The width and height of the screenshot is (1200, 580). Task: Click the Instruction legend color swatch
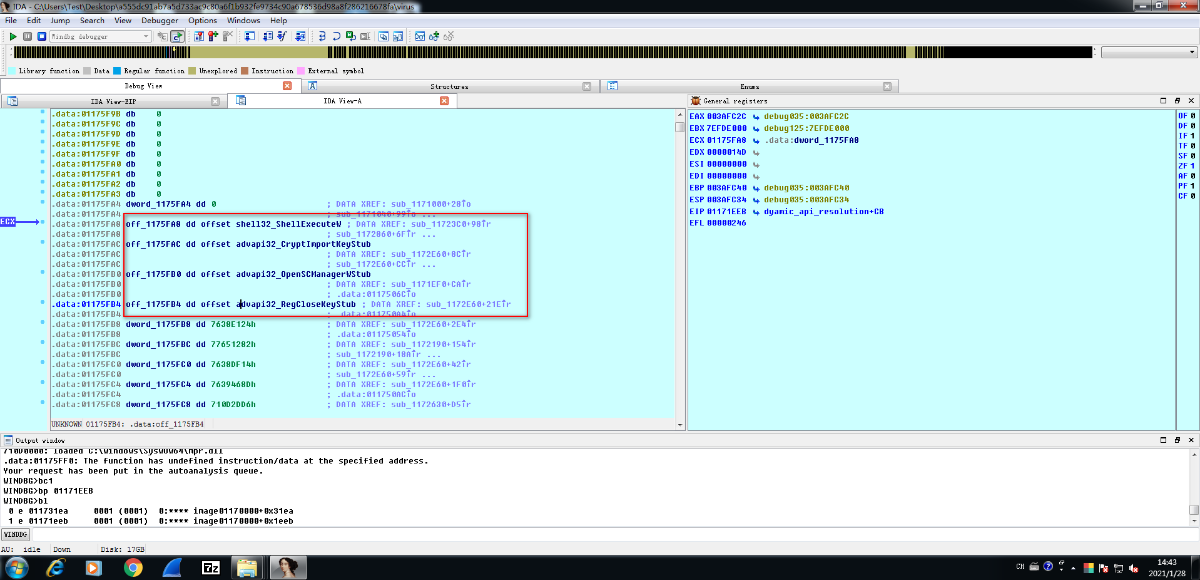click(x=245, y=71)
